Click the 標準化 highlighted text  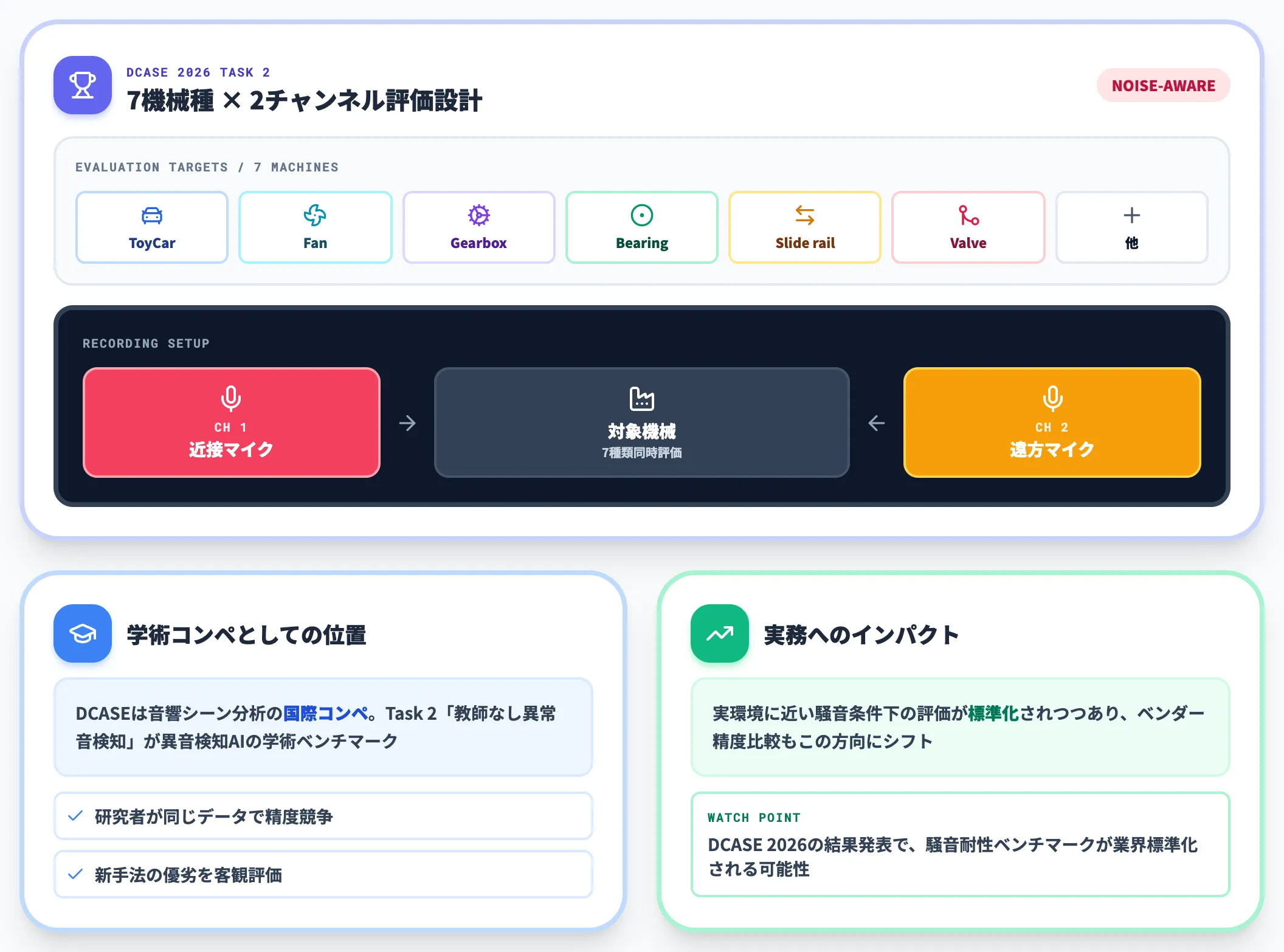[x=993, y=713]
